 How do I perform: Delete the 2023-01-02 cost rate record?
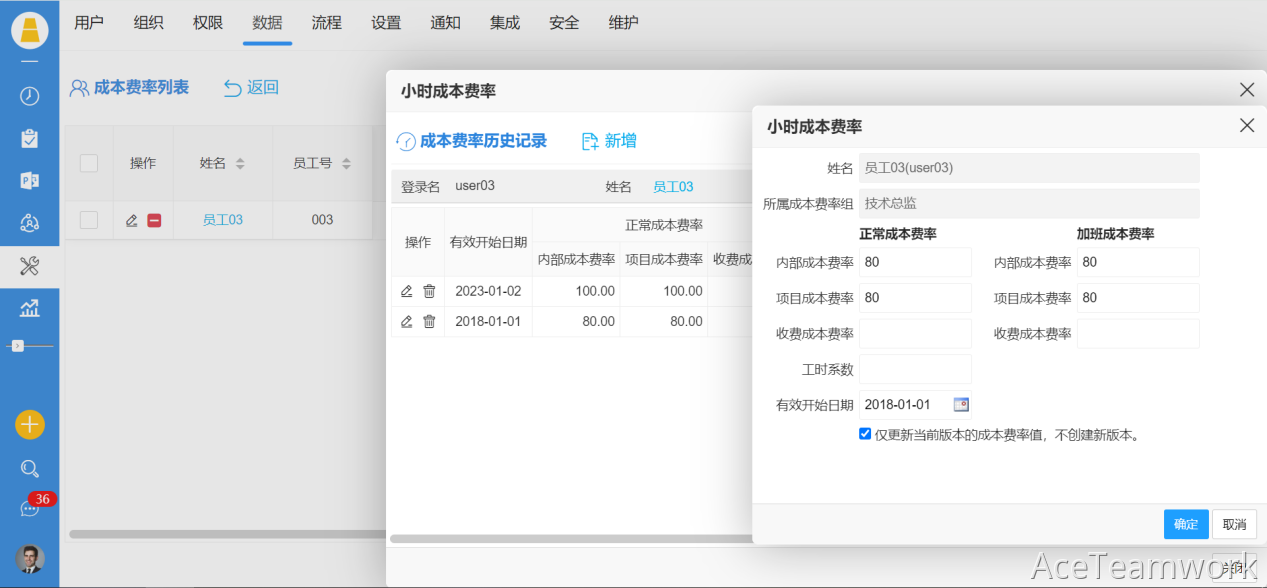pyautogui.click(x=429, y=291)
